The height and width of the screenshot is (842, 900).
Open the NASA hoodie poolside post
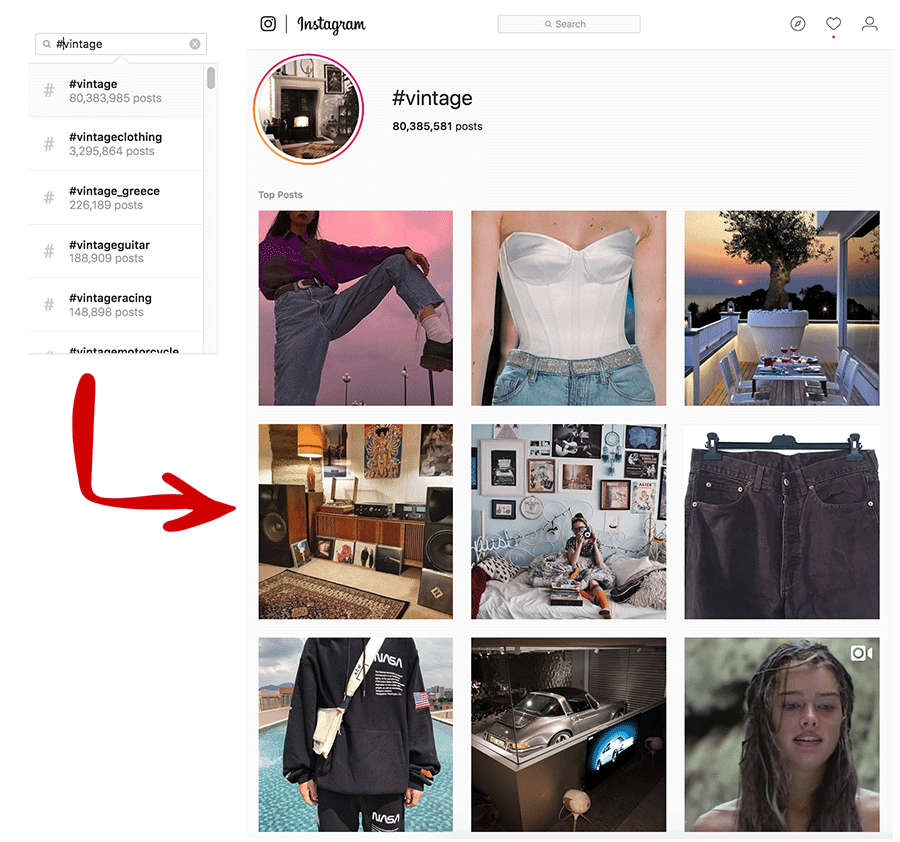point(355,735)
